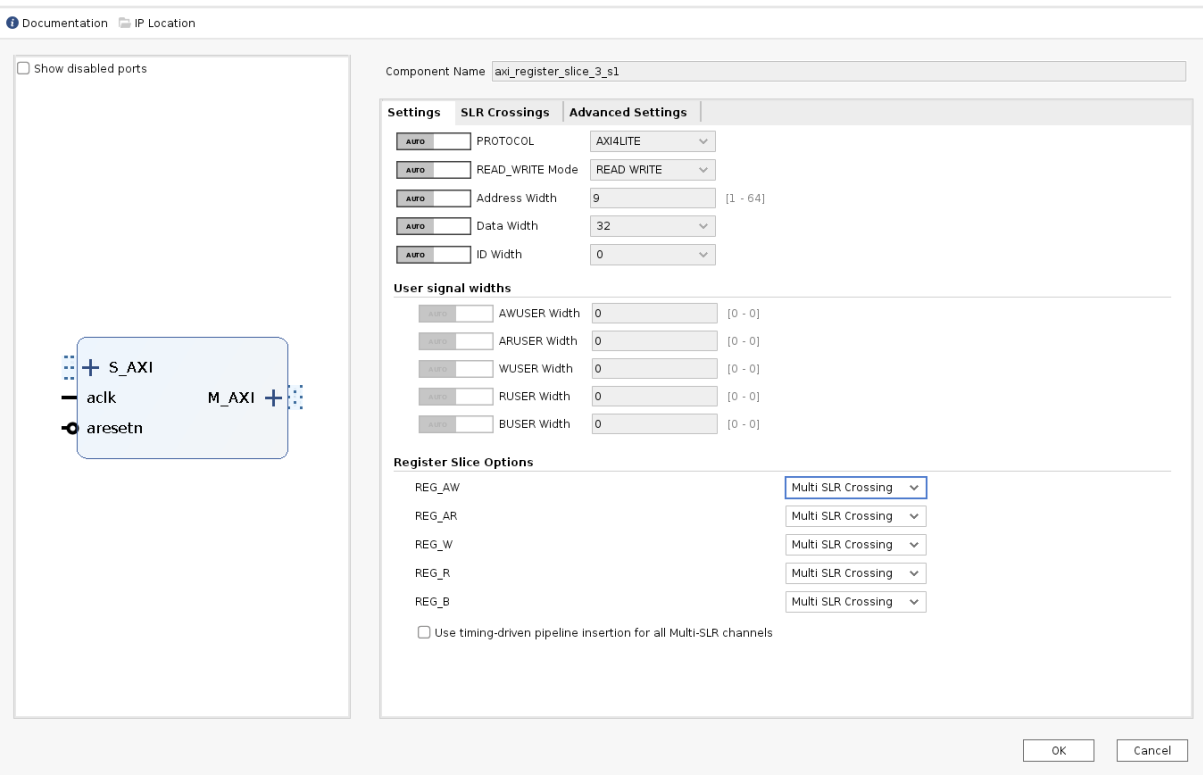The image size is (1203, 775).
Task: Open the REG_R register slice dropdown
Action: coord(856,573)
